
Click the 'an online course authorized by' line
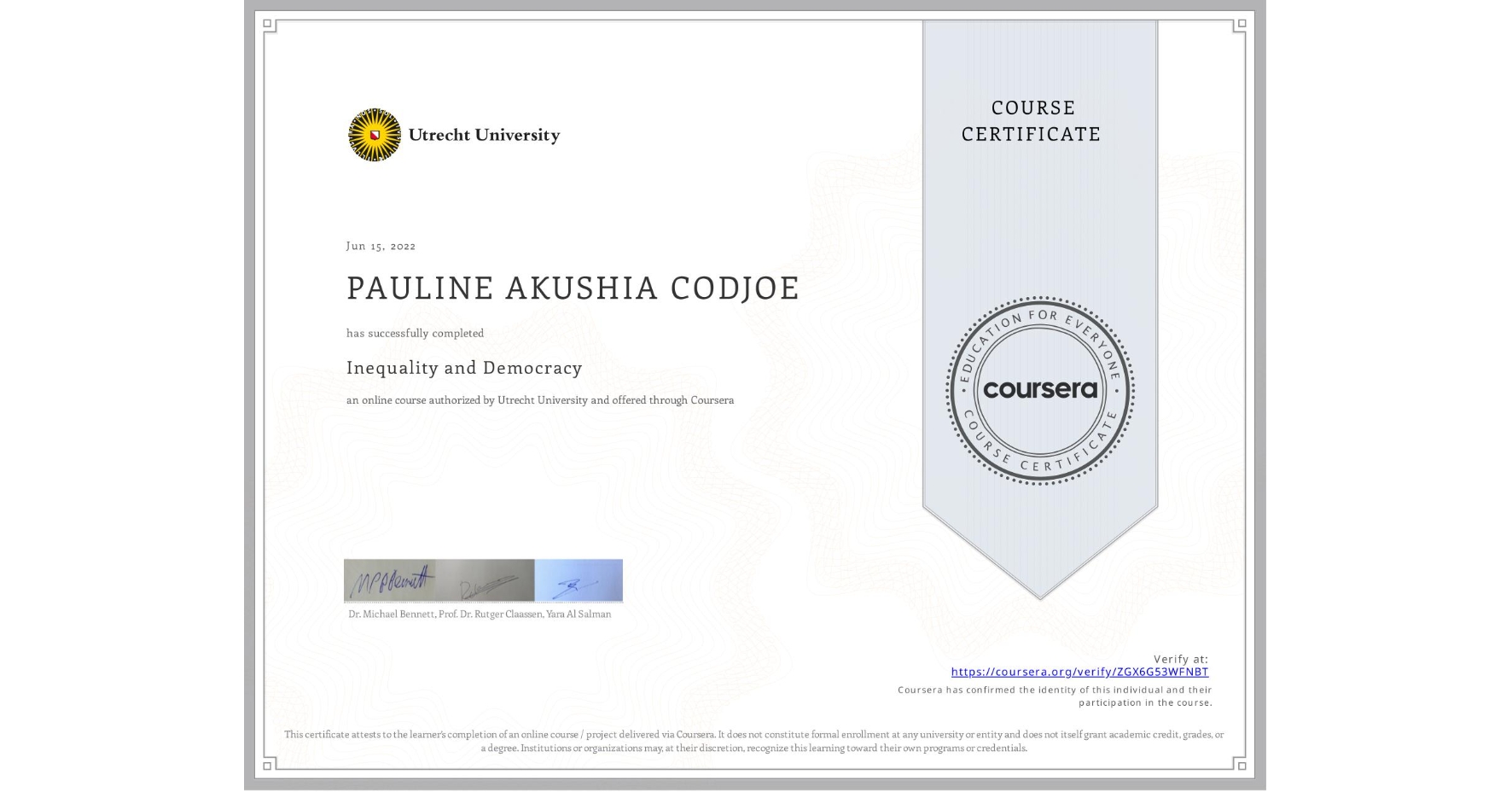540,400
